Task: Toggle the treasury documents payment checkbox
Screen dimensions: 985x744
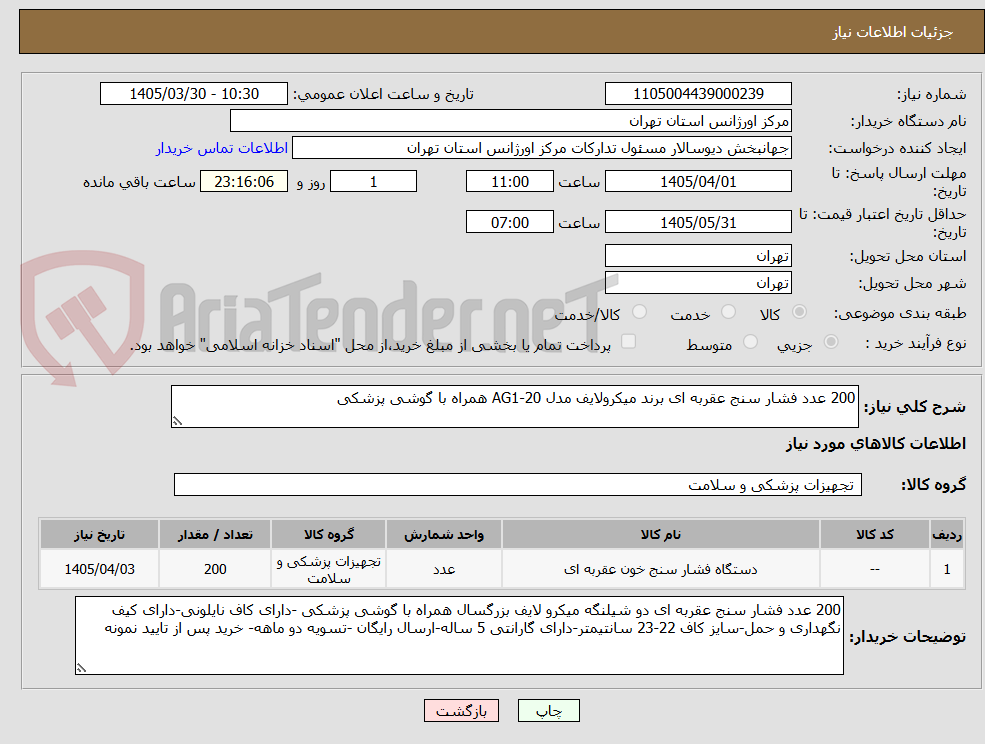Action: point(628,341)
